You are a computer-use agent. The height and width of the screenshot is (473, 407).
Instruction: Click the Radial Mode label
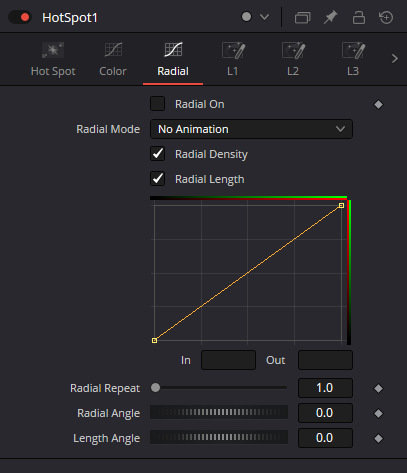[108, 129]
